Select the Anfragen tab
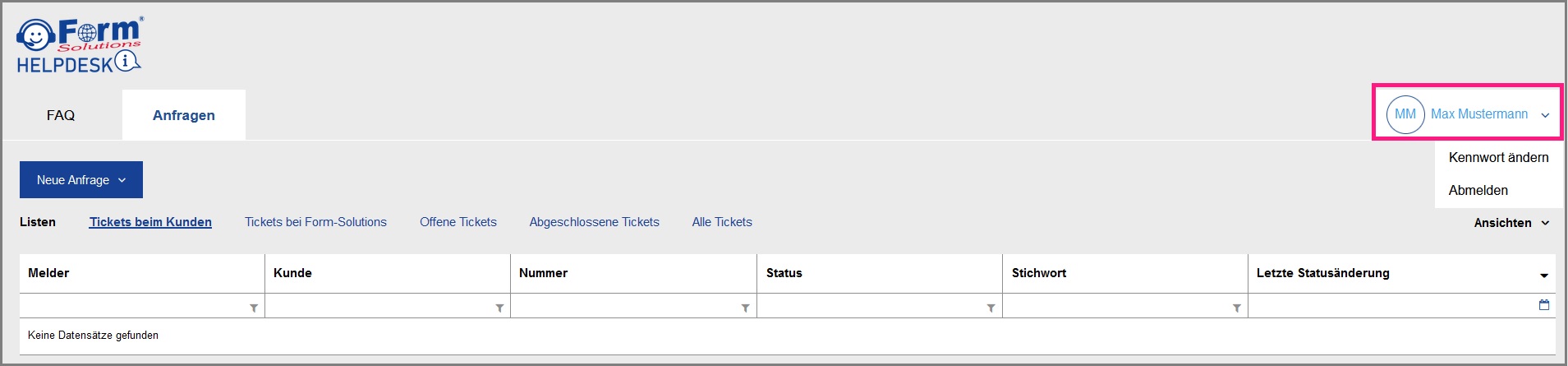Image resolution: width=1568 pixels, height=366 pixels. [184, 115]
